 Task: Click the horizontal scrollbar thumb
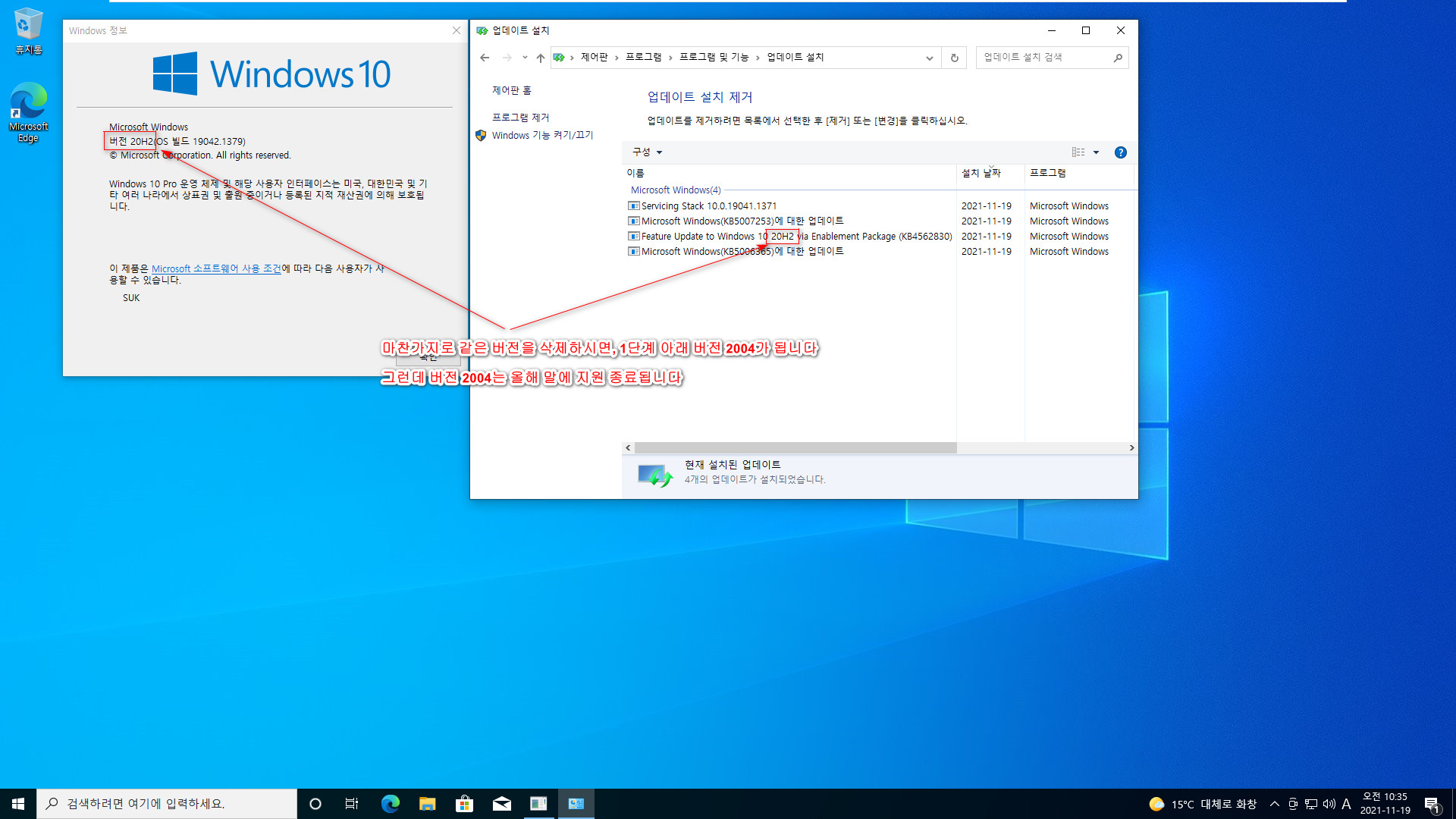point(795,448)
